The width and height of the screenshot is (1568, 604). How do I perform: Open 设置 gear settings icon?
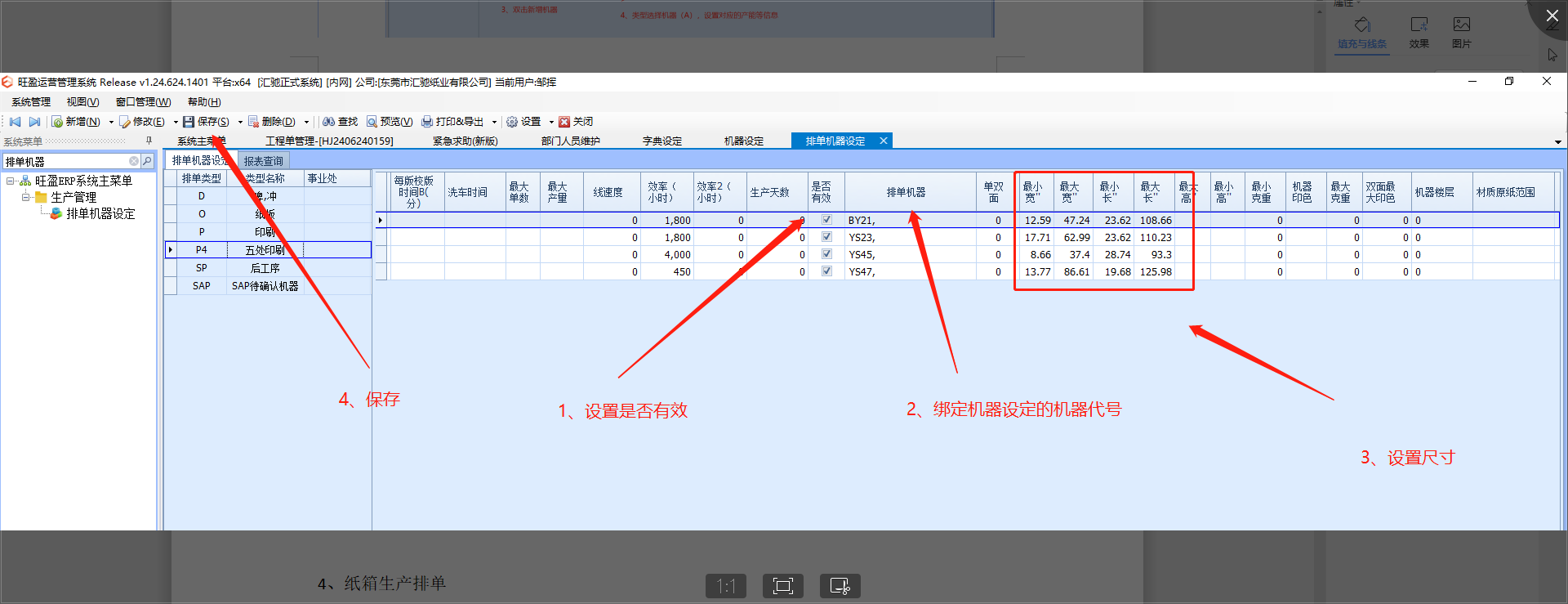coord(512,122)
